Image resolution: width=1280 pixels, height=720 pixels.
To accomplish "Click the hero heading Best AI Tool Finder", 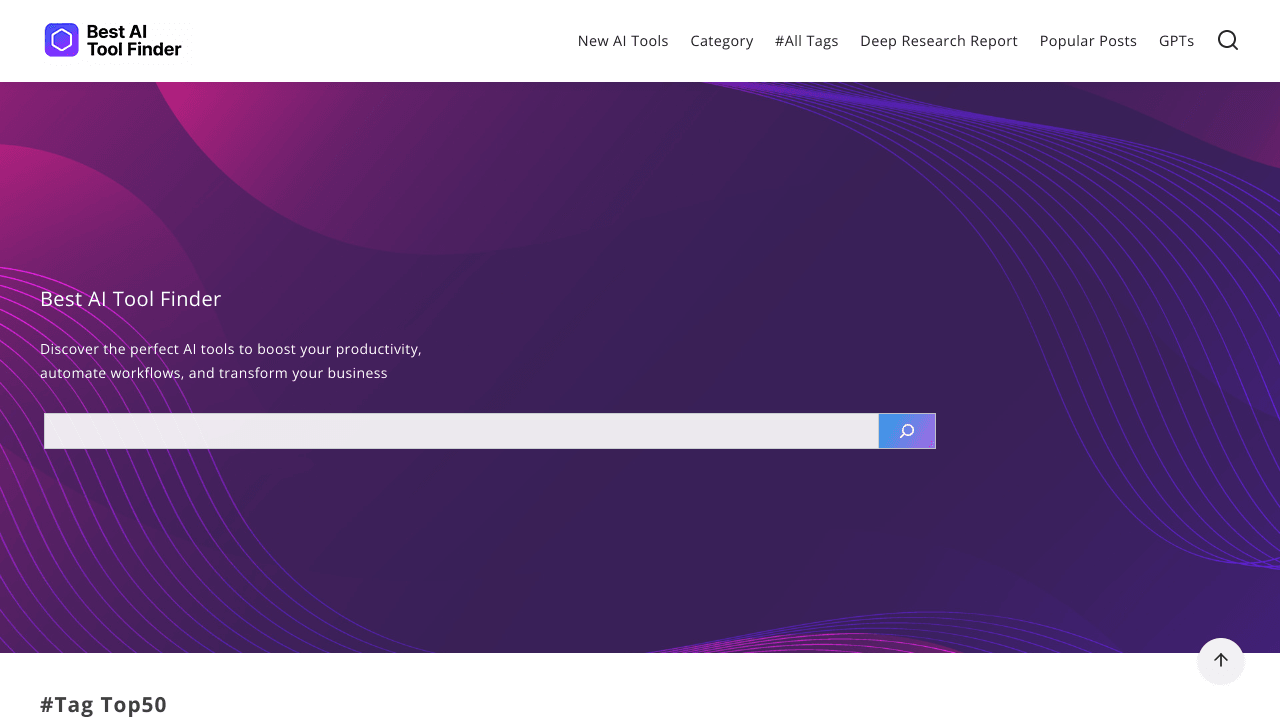I will coord(131,299).
